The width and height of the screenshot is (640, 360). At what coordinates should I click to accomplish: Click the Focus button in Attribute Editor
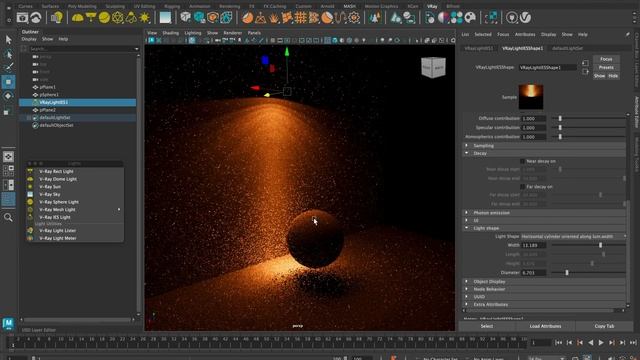[606, 59]
